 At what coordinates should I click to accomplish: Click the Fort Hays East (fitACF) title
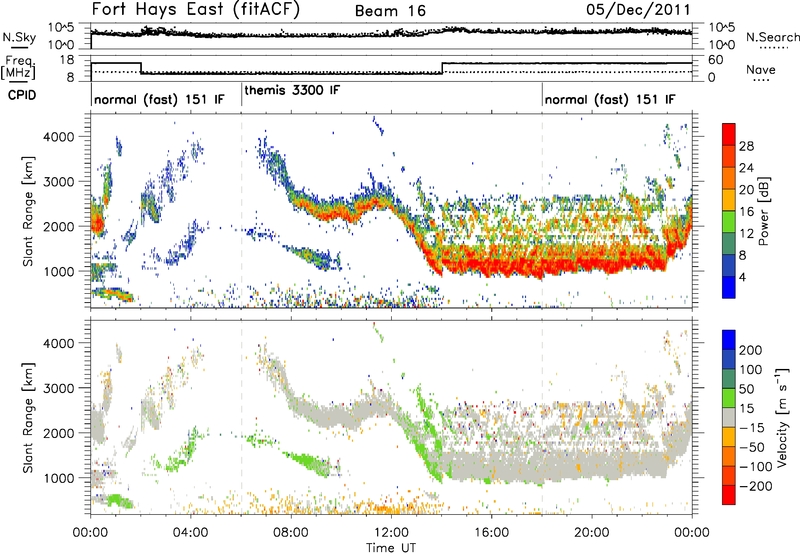point(195,9)
